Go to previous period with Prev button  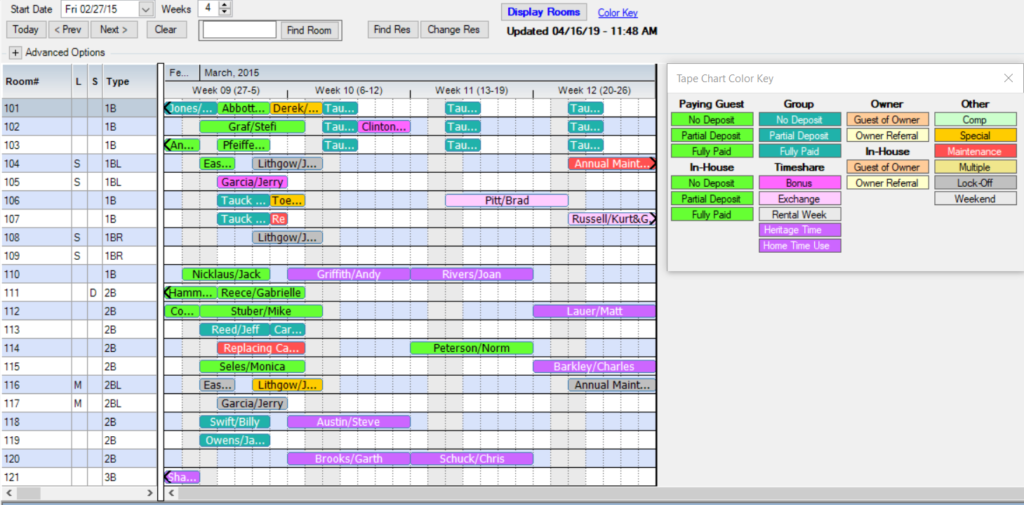click(70, 30)
